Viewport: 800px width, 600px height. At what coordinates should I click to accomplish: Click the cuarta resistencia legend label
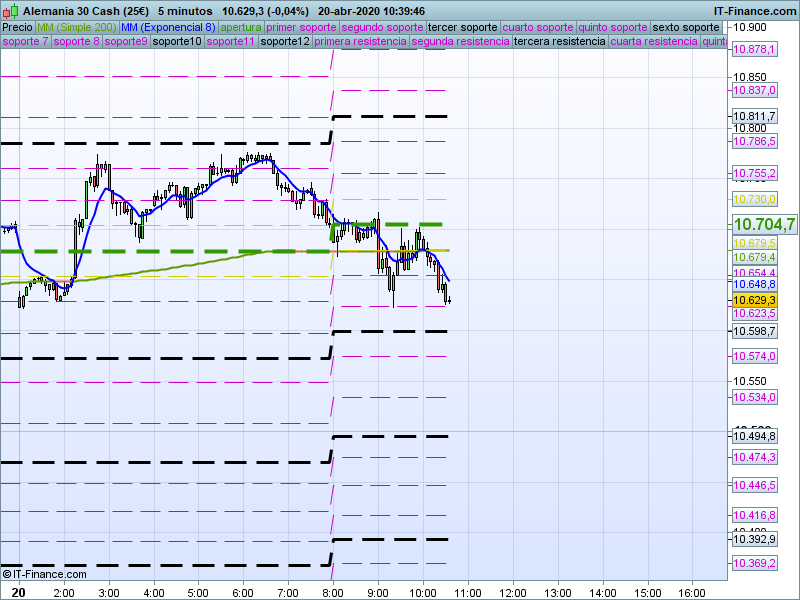tap(654, 42)
